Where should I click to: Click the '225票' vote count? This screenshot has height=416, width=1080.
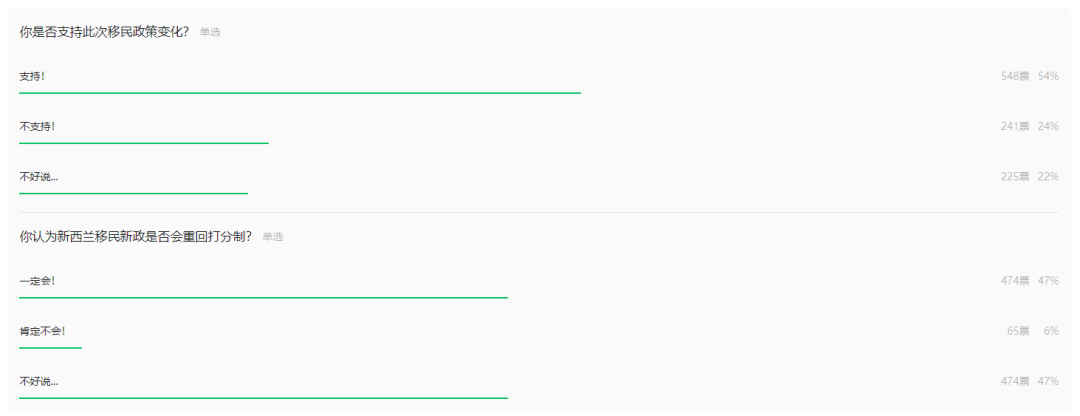(1015, 177)
